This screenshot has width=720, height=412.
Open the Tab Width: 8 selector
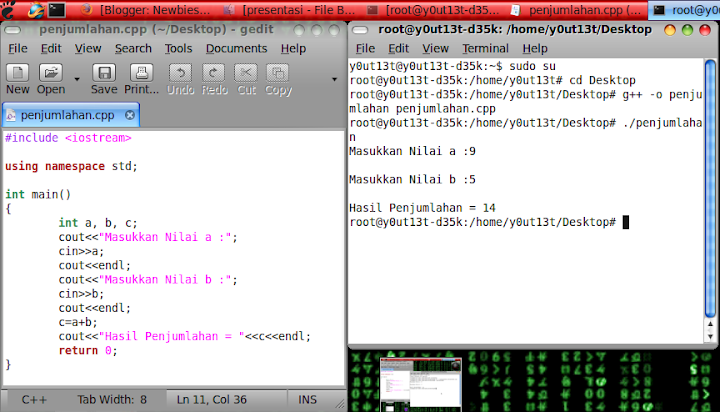112,400
